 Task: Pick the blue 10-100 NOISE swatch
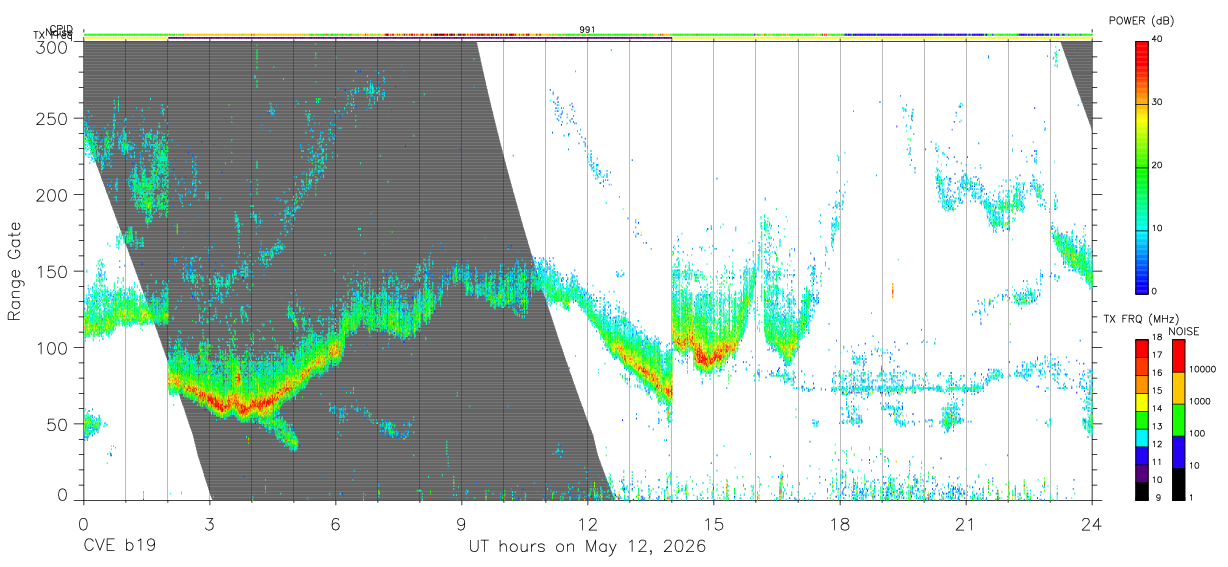pyautogui.click(x=1178, y=452)
